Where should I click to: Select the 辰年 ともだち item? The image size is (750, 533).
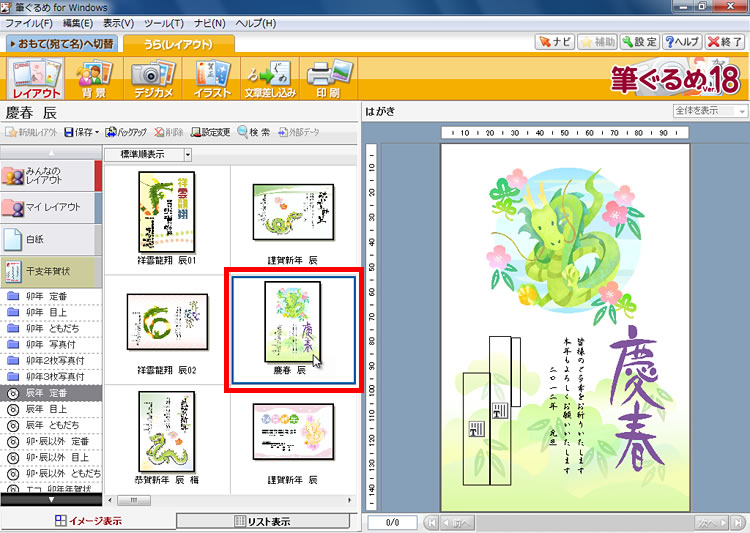point(51,425)
